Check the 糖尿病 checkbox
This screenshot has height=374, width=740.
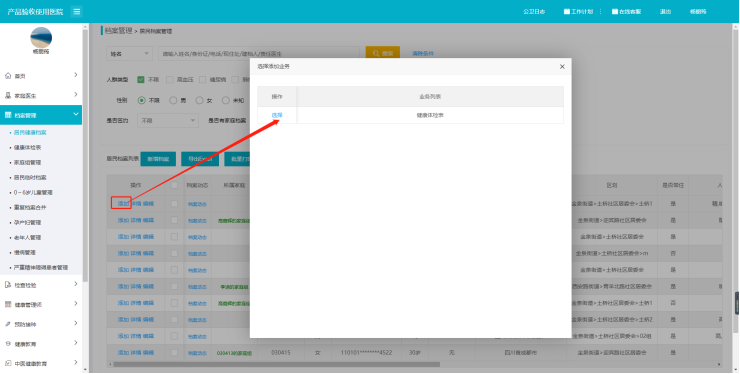[x=202, y=79]
